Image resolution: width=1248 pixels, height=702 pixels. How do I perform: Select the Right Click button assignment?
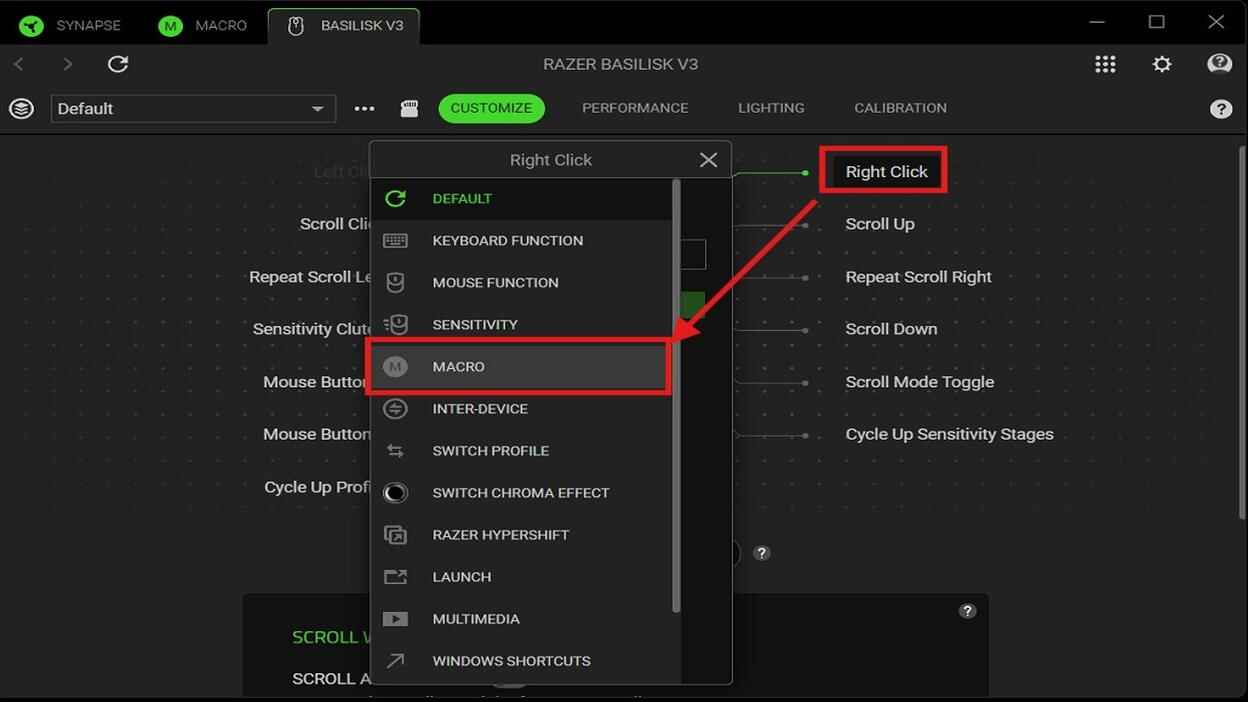887,172
